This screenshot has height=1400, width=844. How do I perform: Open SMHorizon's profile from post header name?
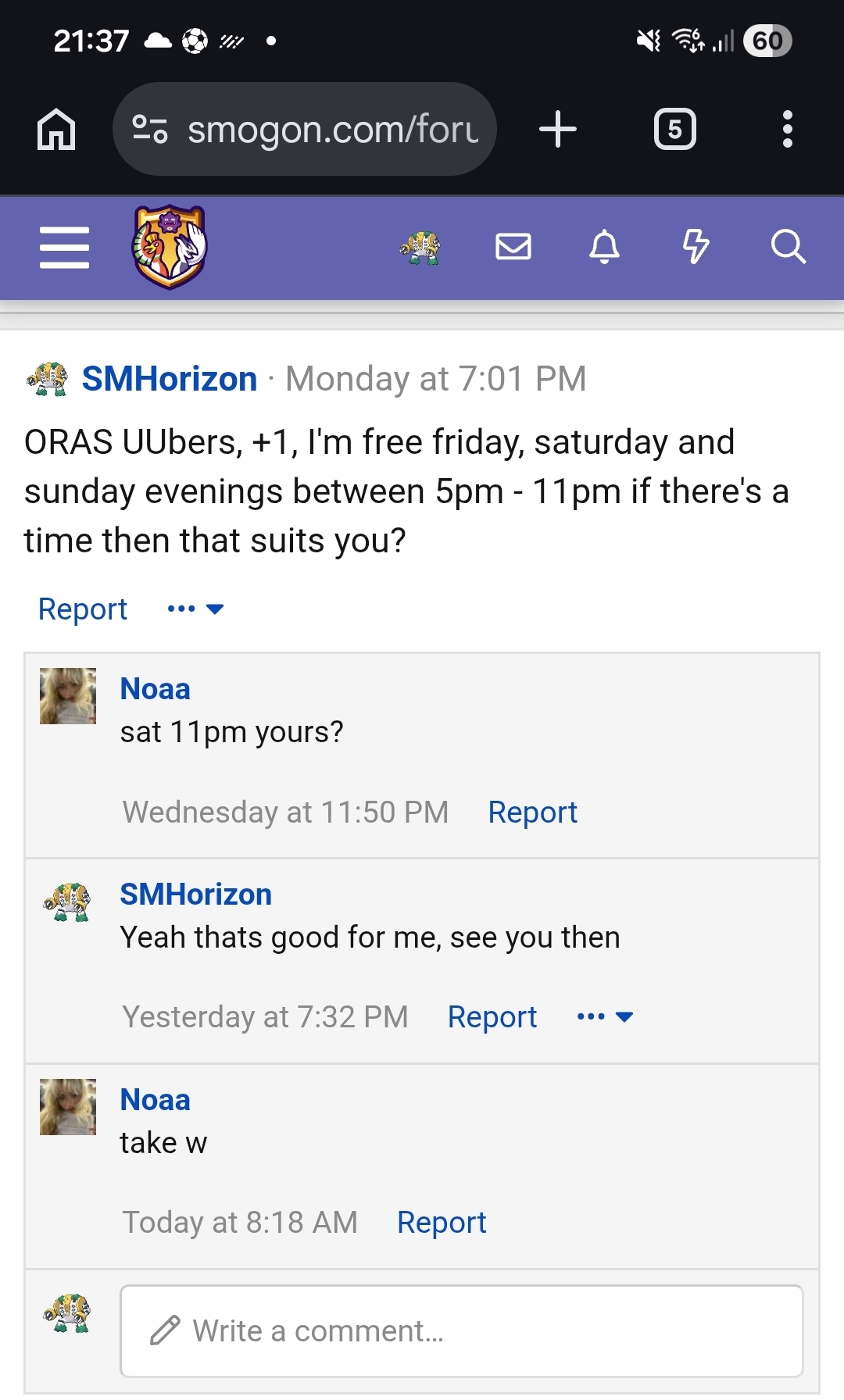click(x=170, y=379)
